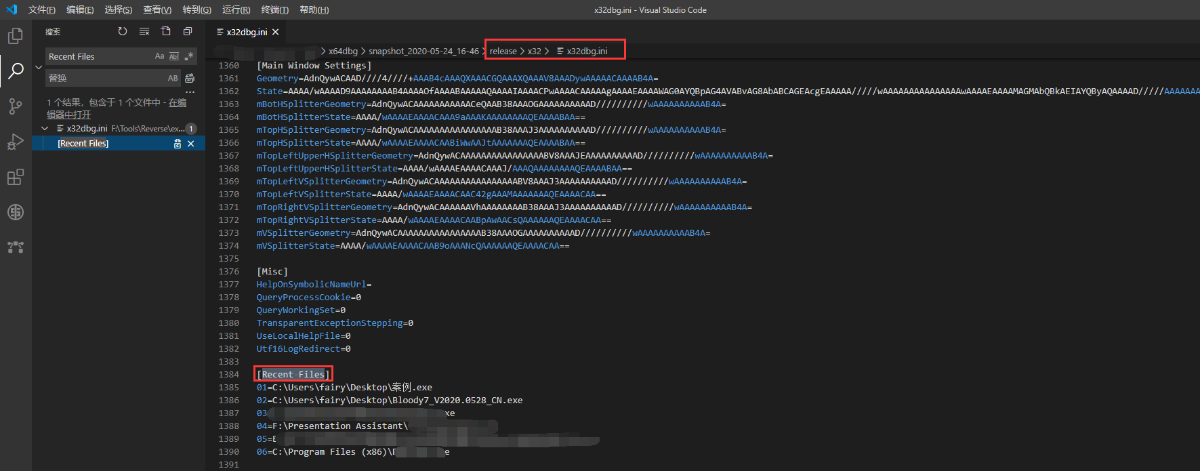
Task: Open the circular globe-like activity bar icon
Action: pos(15,212)
